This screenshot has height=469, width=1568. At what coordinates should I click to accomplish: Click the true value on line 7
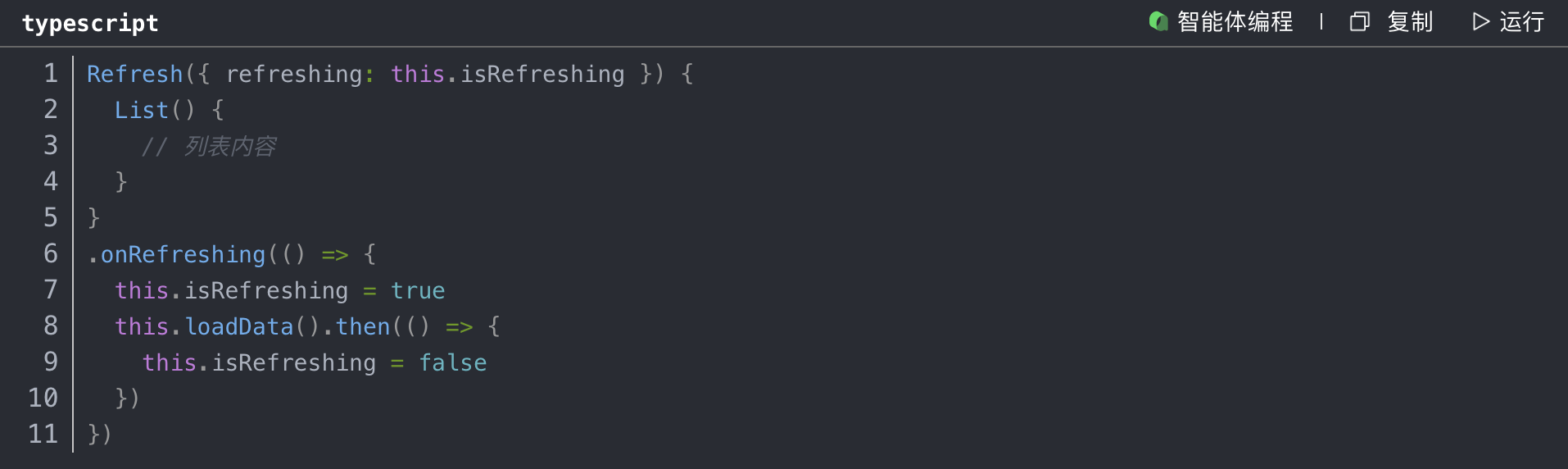pyautogui.click(x=418, y=290)
